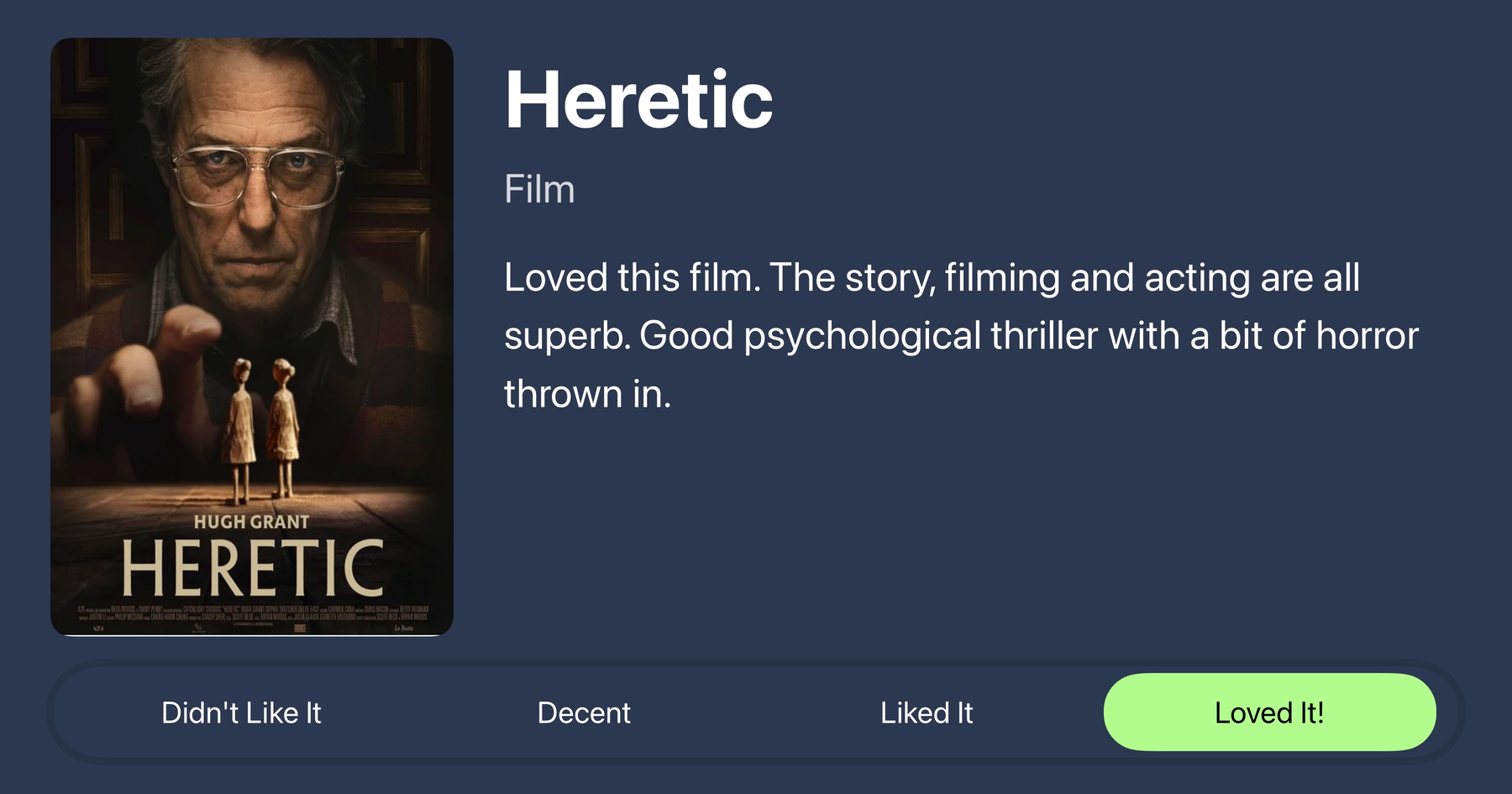Viewport: 1512px width, 794px height.
Task: Click the small credits block on poster
Action: (252, 616)
